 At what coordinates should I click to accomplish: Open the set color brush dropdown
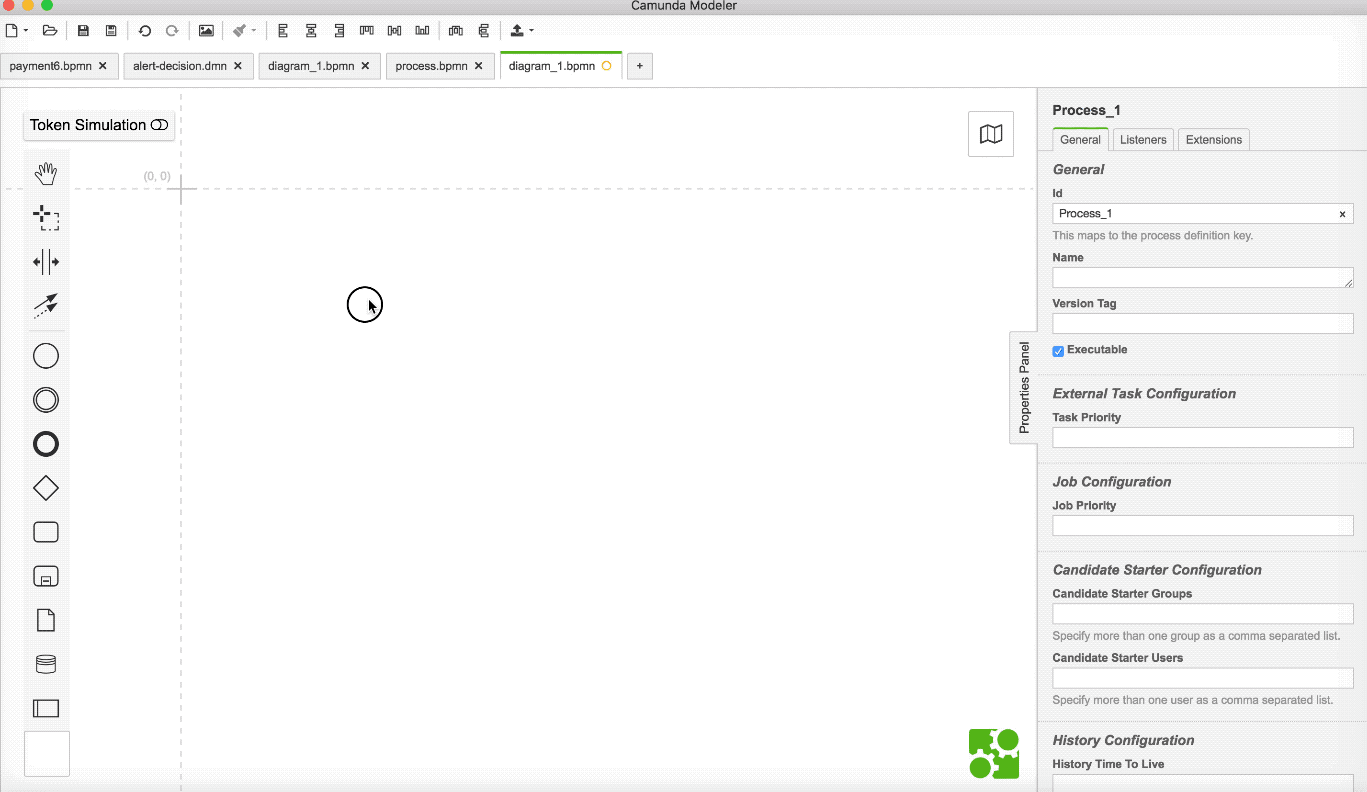coord(244,31)
